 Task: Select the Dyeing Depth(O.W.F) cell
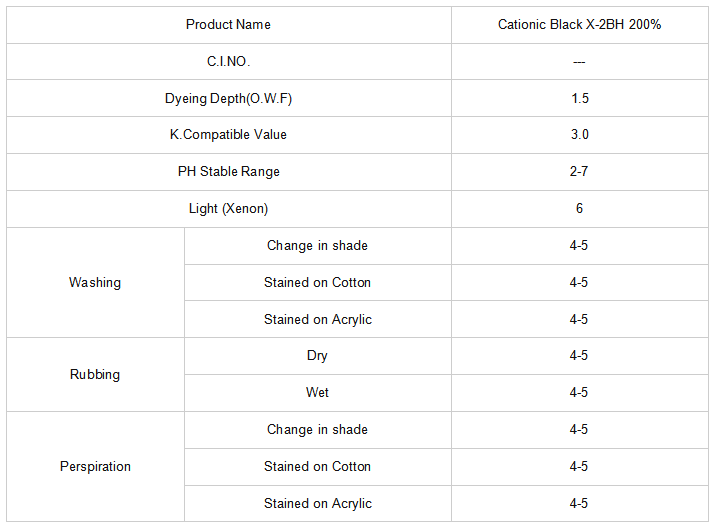(229, 98)
